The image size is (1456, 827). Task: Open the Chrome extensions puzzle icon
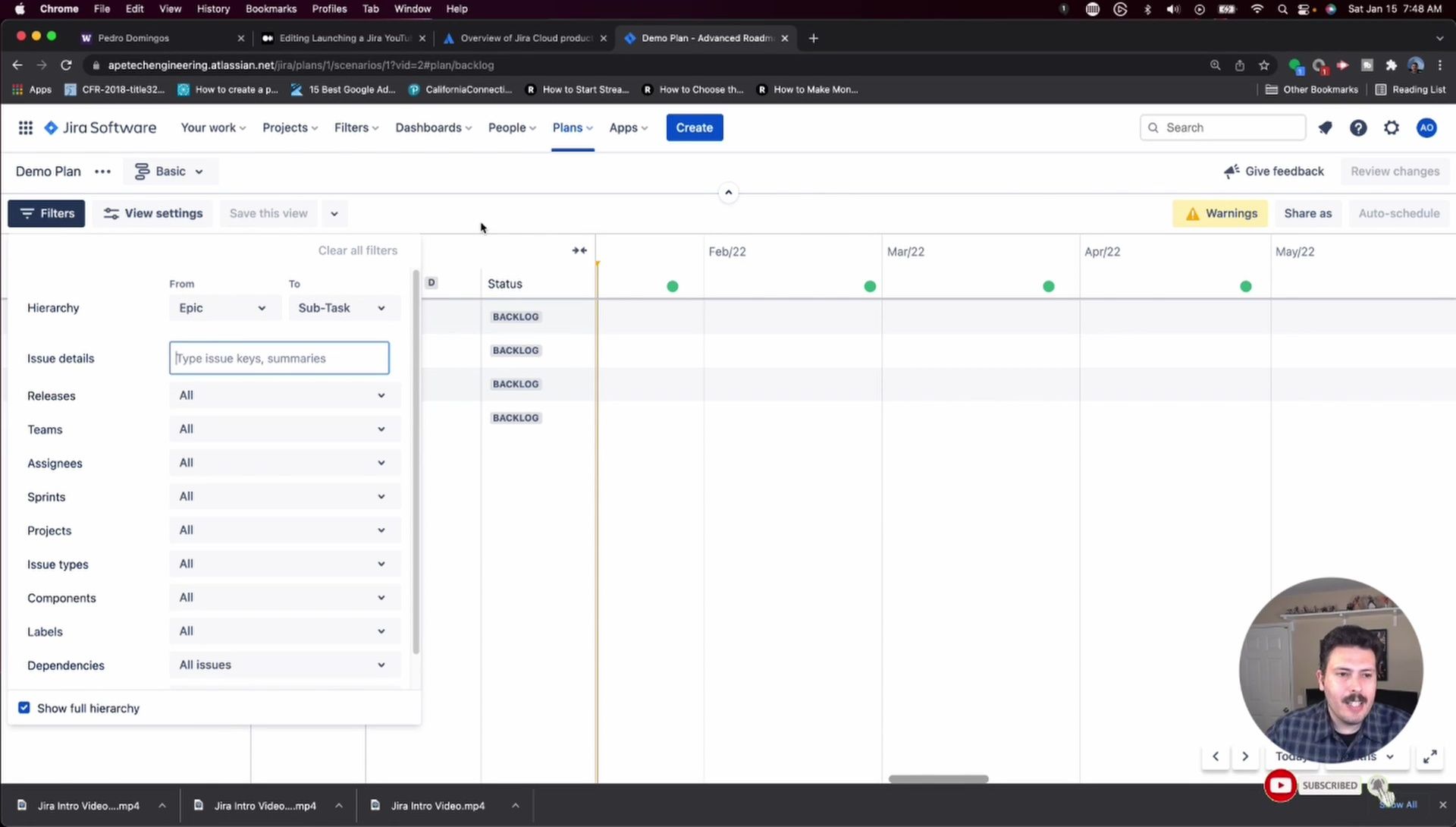point(1391,65)
